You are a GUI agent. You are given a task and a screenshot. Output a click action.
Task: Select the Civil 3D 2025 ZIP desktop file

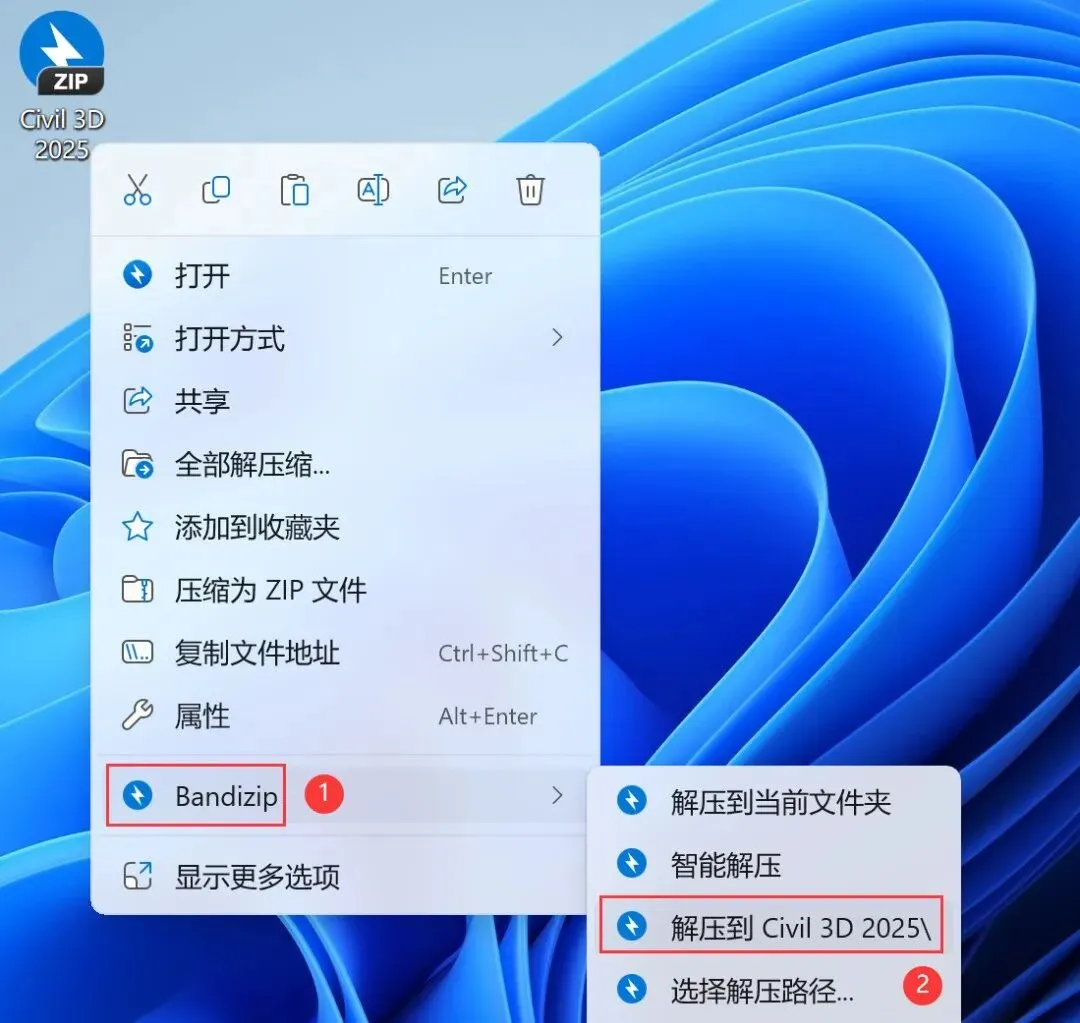tap(62, 86)
